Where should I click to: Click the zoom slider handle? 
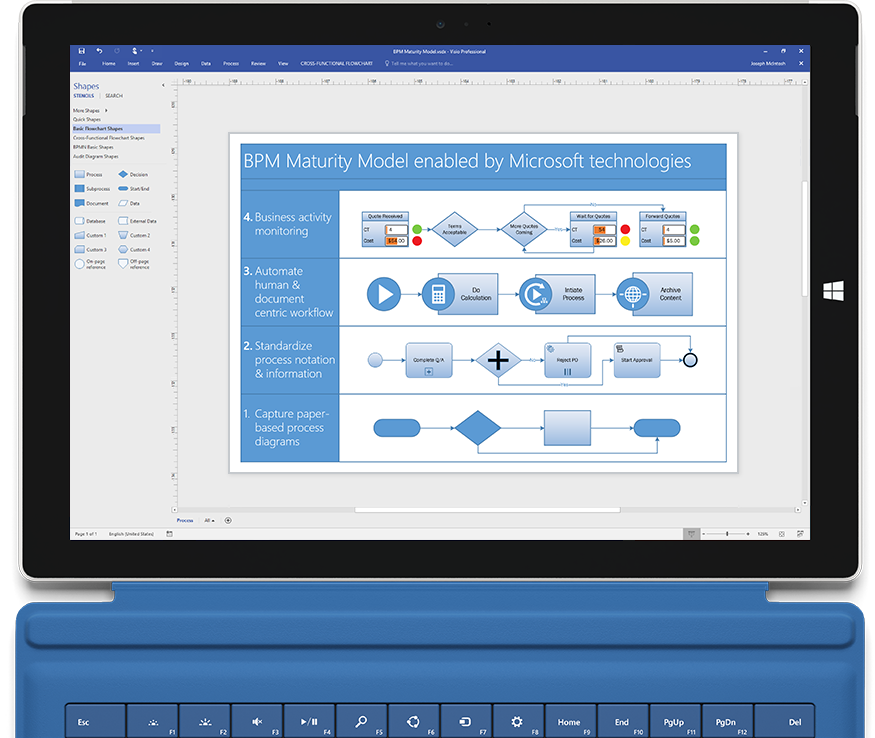[727, 534]
